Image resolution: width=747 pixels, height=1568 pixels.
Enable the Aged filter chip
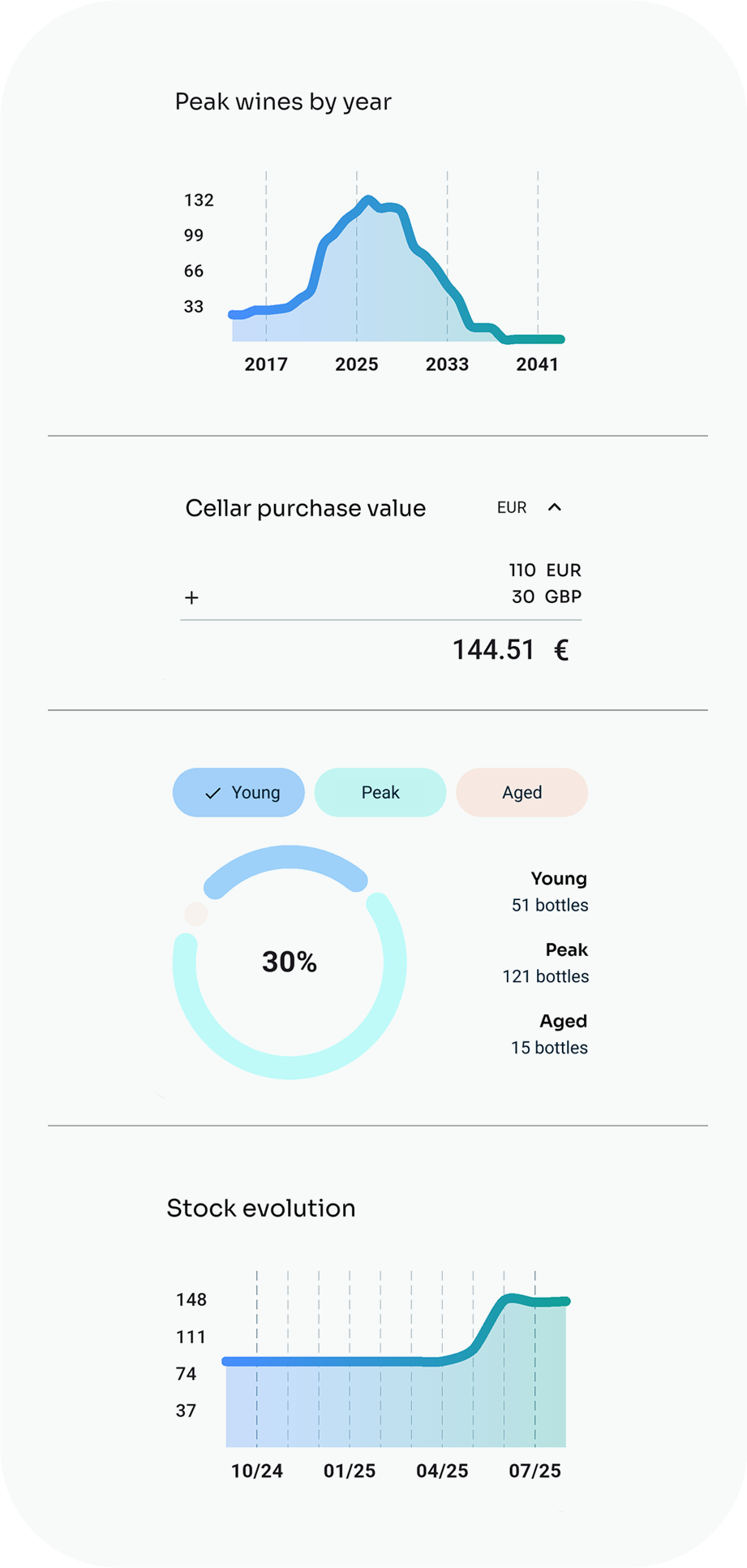click(522, 792)
